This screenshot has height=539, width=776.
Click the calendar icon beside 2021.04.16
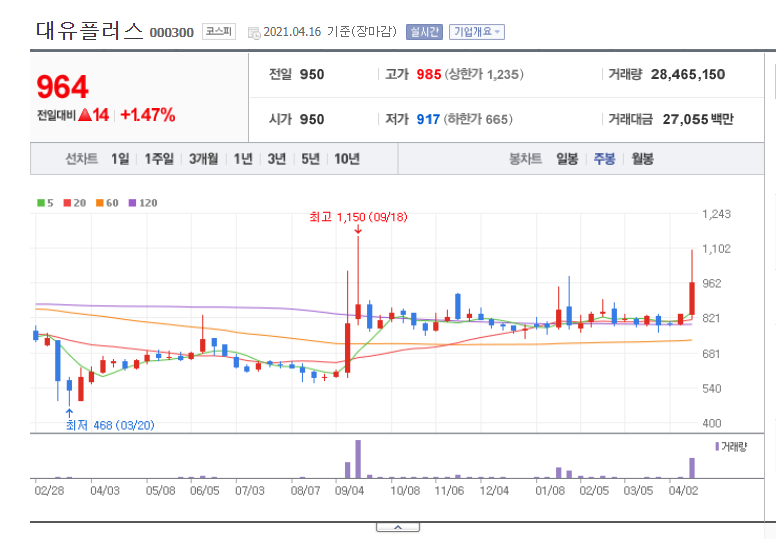tap(254, 33)
